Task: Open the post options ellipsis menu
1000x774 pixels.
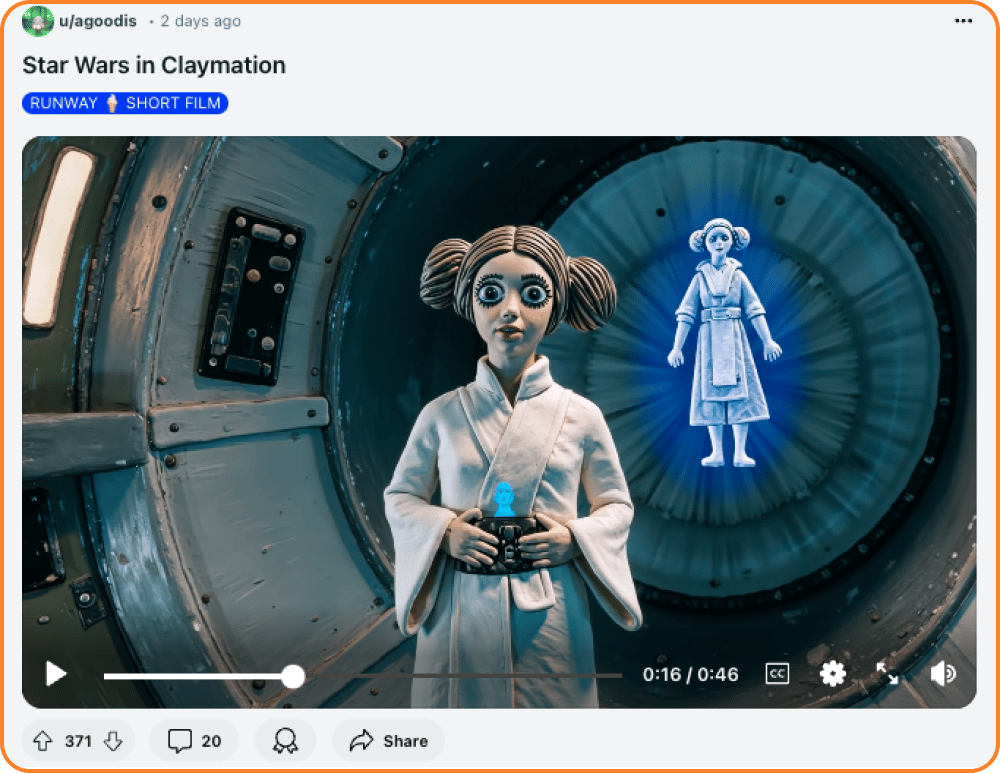Action: [963, 21]
